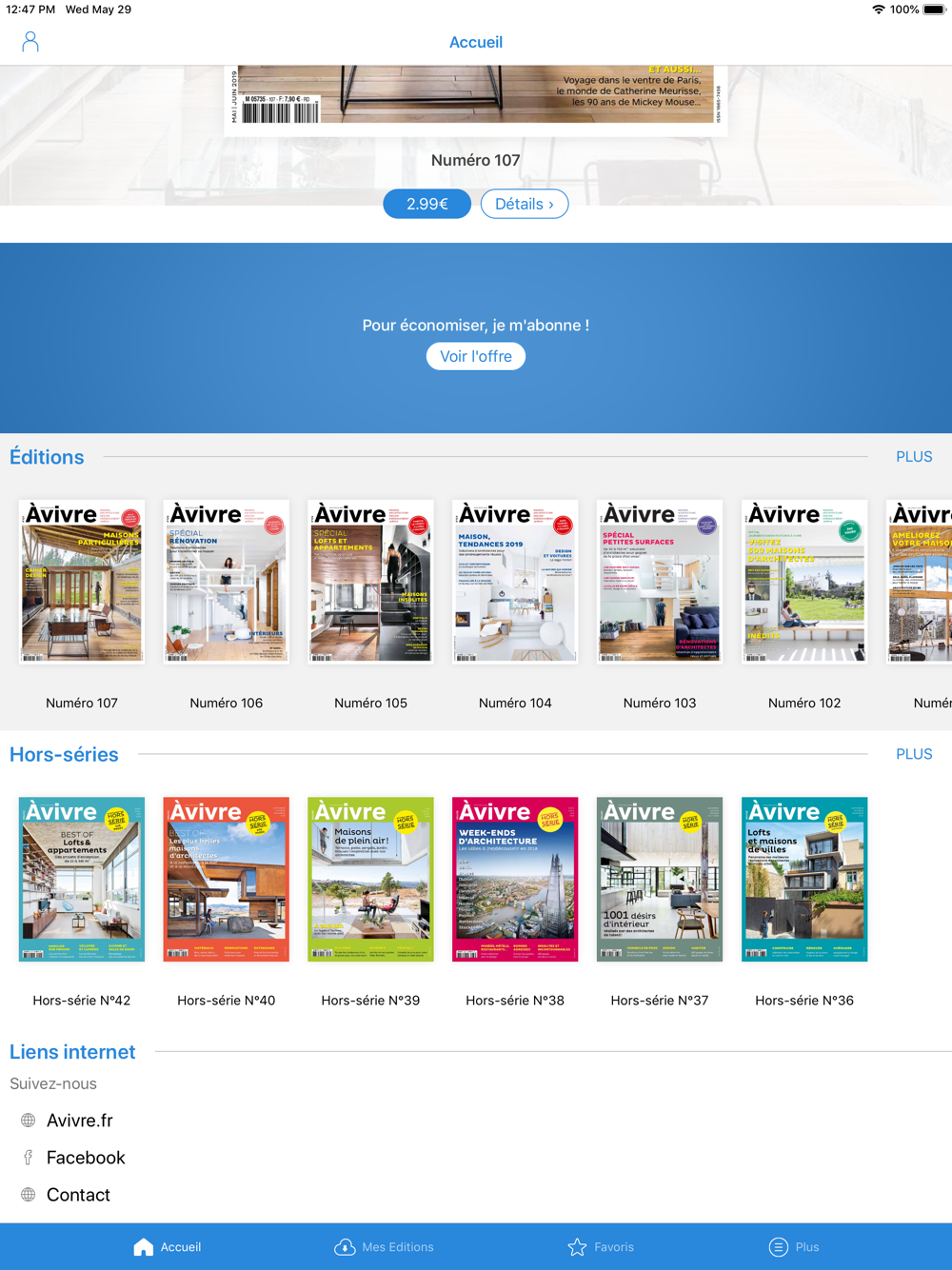This screenshot has height=1270, width=952.
Task: Expand Hors-séries list with PLUS
Action: pos(913,754)
